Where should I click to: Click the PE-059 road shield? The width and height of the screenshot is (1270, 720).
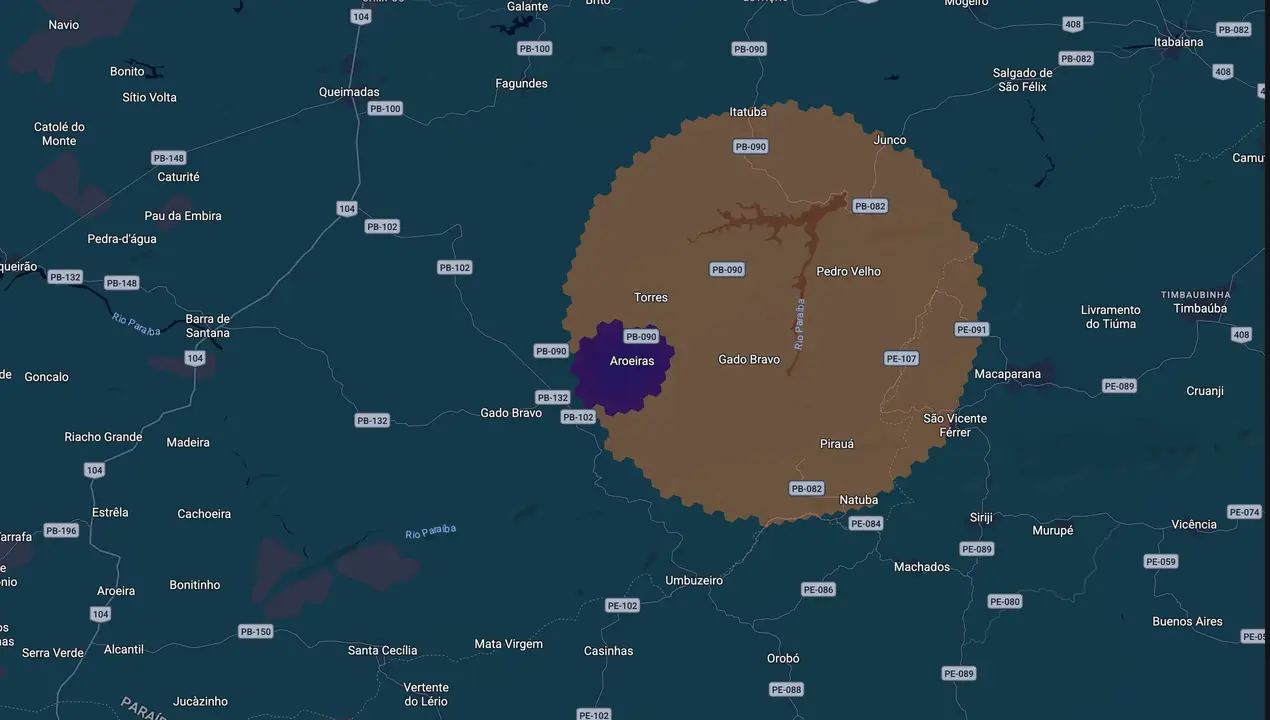click(1161, 562)
